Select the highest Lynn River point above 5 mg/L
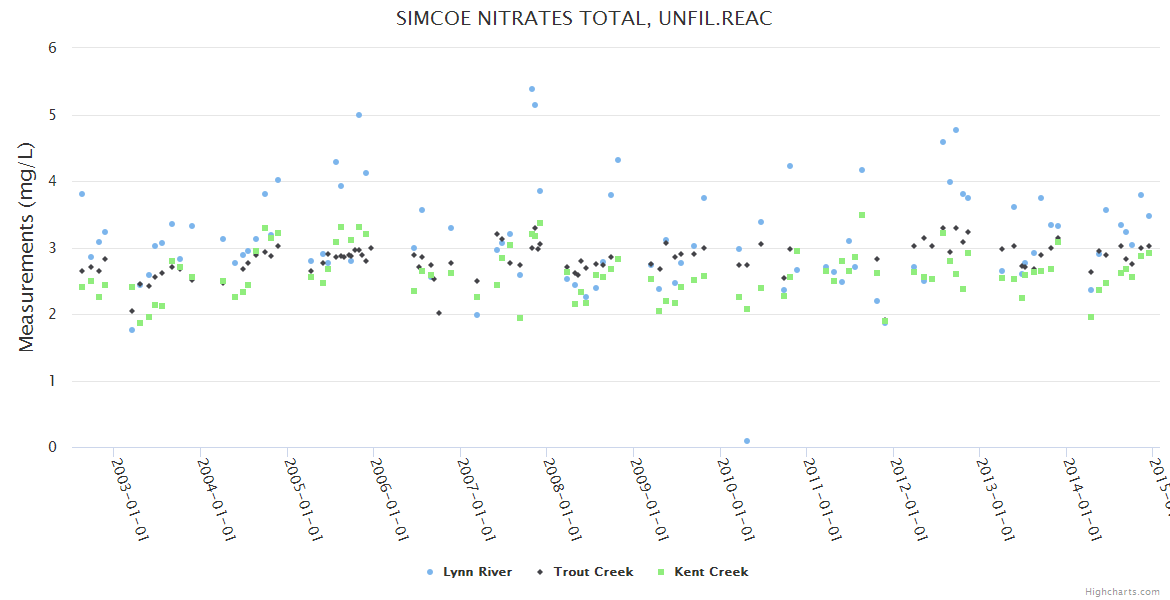 532,89
